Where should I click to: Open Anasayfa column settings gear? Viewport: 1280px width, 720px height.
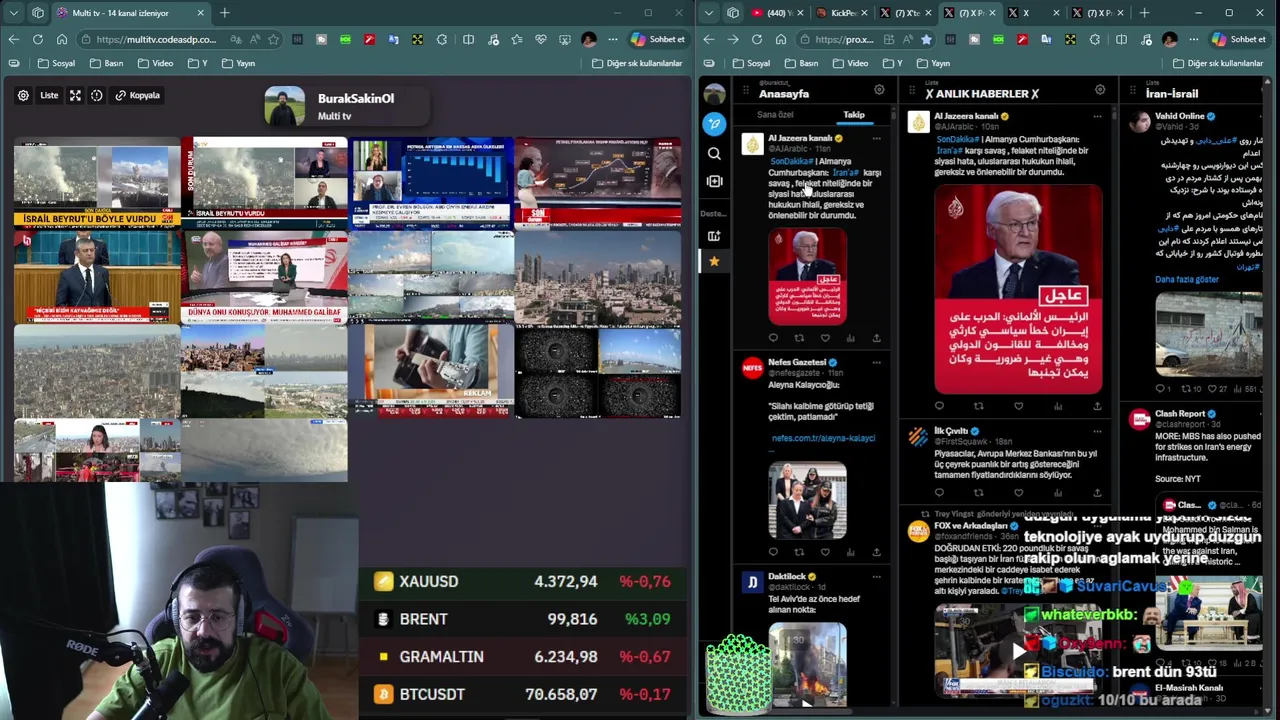879,90
